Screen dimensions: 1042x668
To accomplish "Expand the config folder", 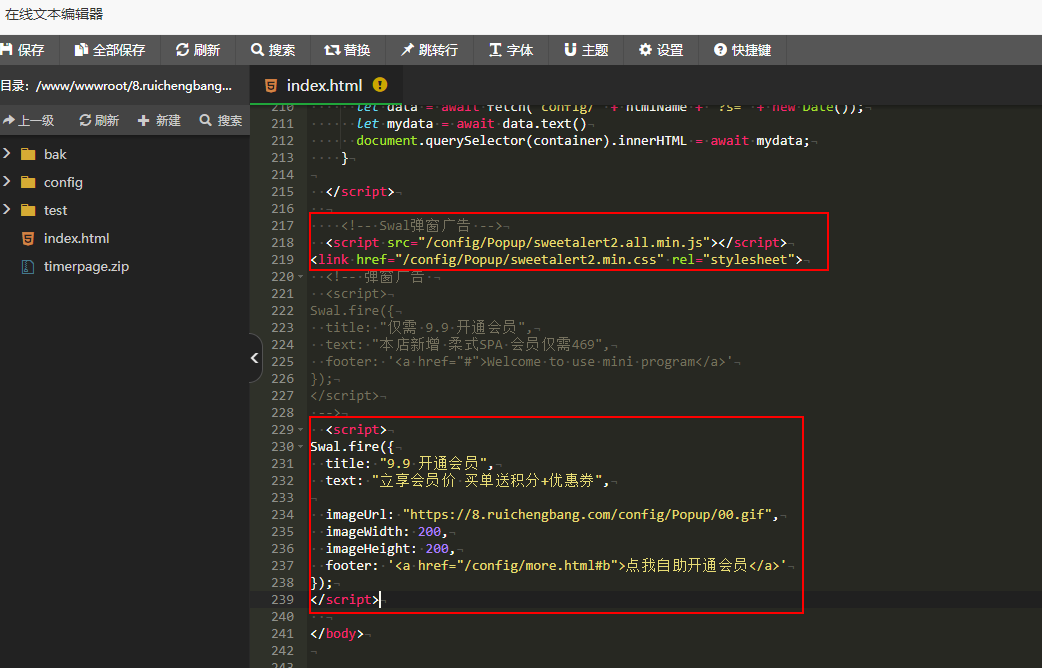I will 8,182.
